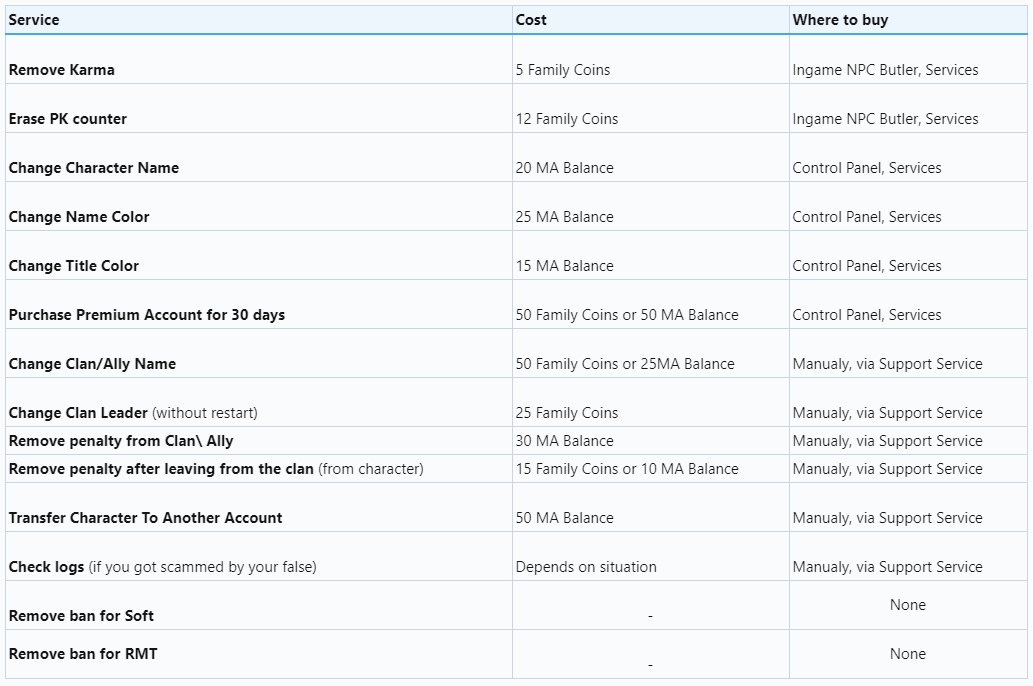This screenshot has height=686, width=1033.
Task: Click the Depends on situation cell
Action: (x=586, y=567)
